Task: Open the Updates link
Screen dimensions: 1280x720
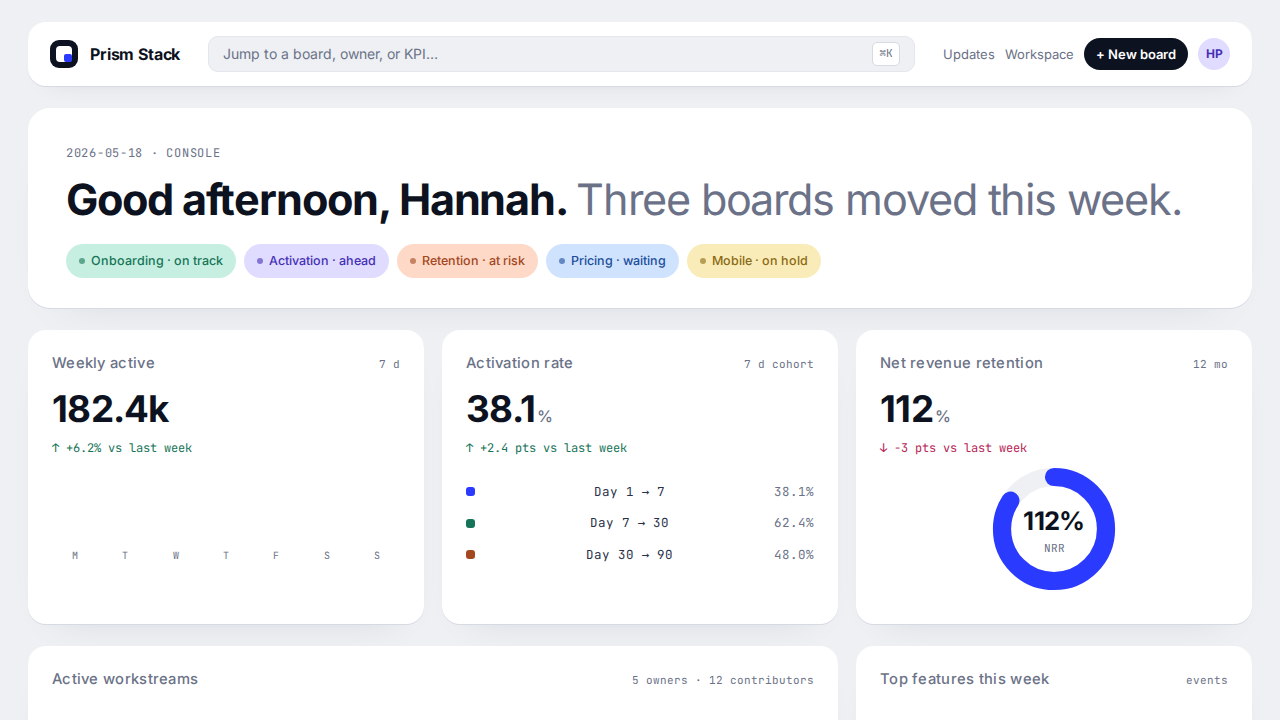Action: [969, 54]
